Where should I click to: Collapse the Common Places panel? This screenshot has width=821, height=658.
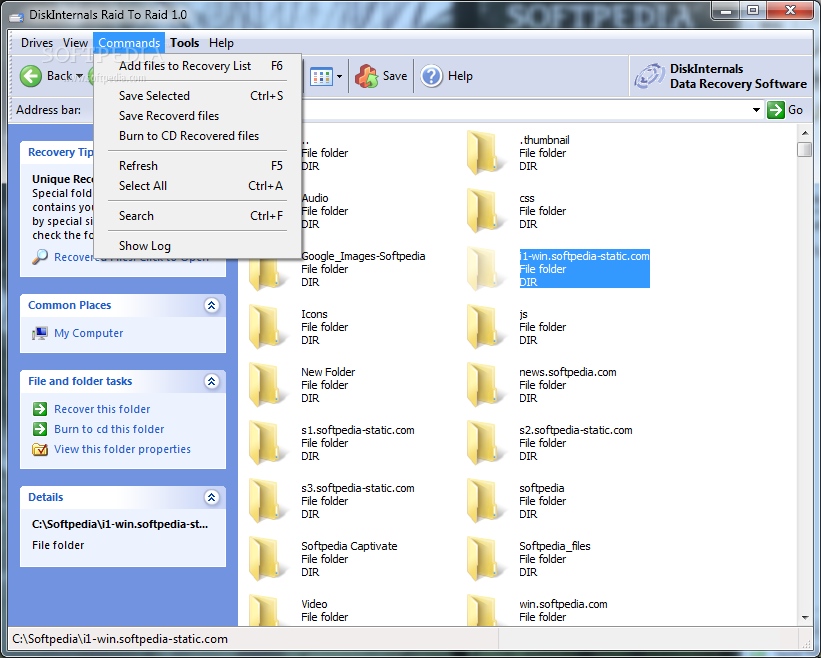coord(212,305)
